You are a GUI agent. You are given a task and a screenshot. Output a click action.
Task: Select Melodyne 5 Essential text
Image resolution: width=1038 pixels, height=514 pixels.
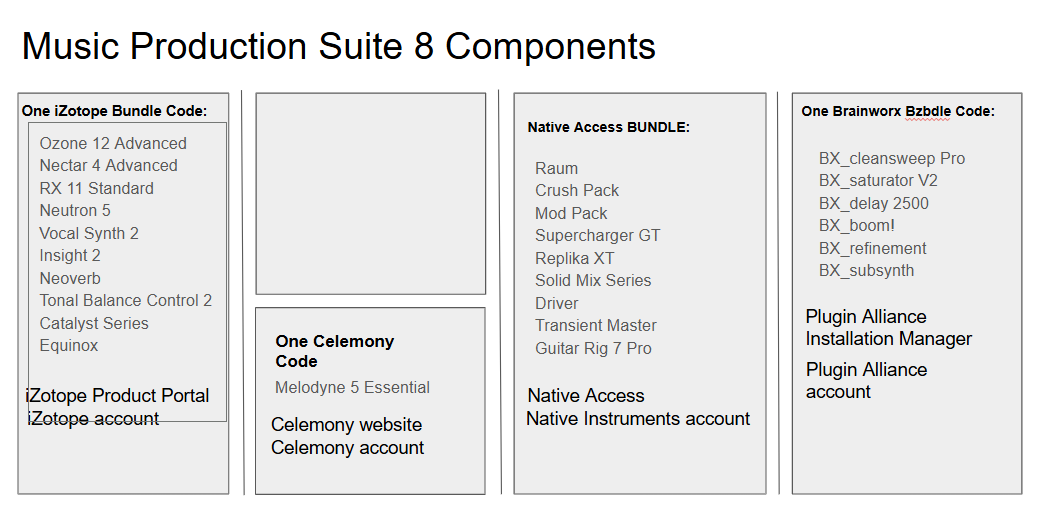tap(352, 387)
